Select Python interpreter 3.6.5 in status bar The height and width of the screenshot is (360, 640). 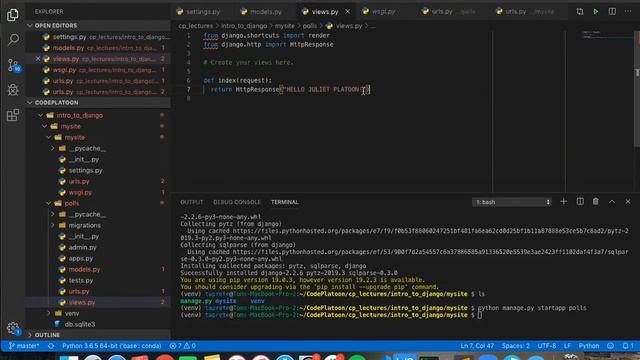click(x=111, y=346)
